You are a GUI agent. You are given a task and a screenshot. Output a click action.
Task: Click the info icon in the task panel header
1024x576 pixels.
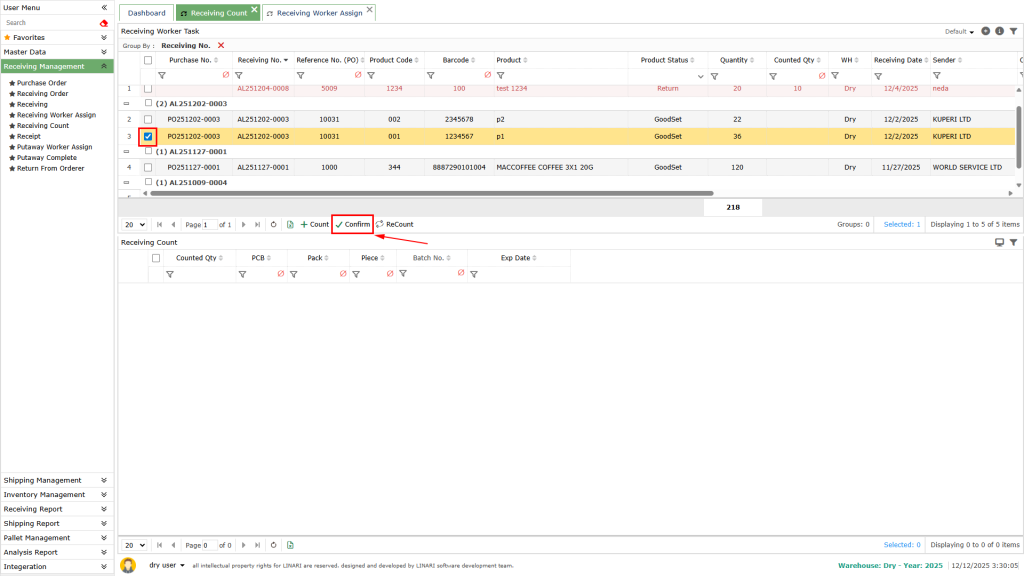coord(999,31)
